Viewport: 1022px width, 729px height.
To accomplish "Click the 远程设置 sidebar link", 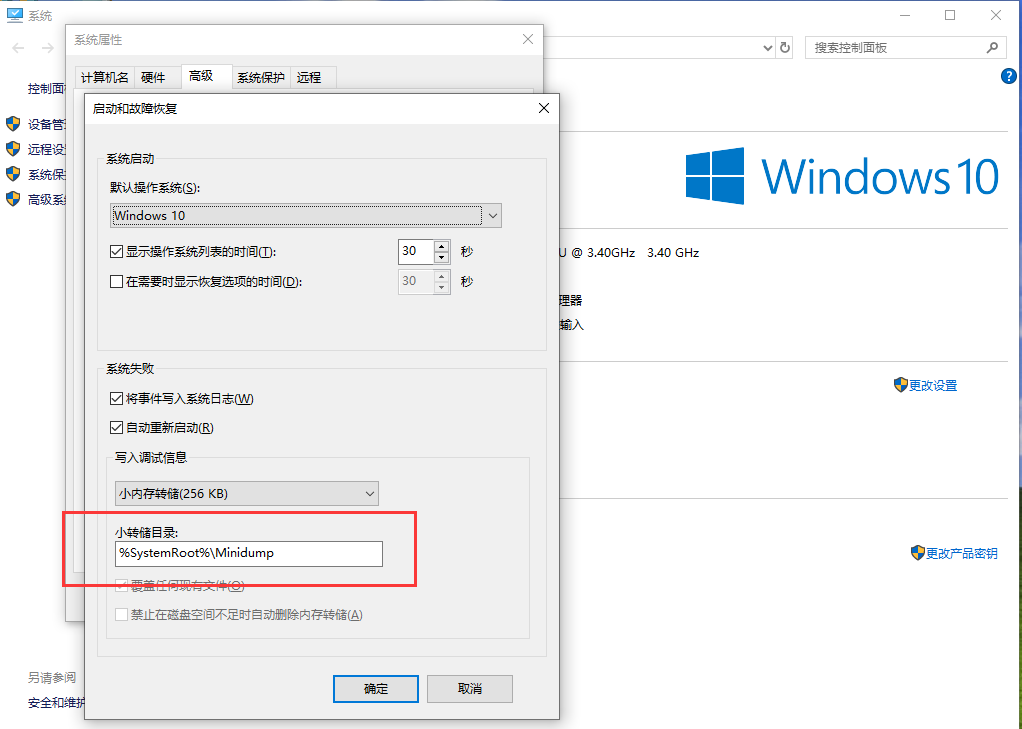I will 46,149.
